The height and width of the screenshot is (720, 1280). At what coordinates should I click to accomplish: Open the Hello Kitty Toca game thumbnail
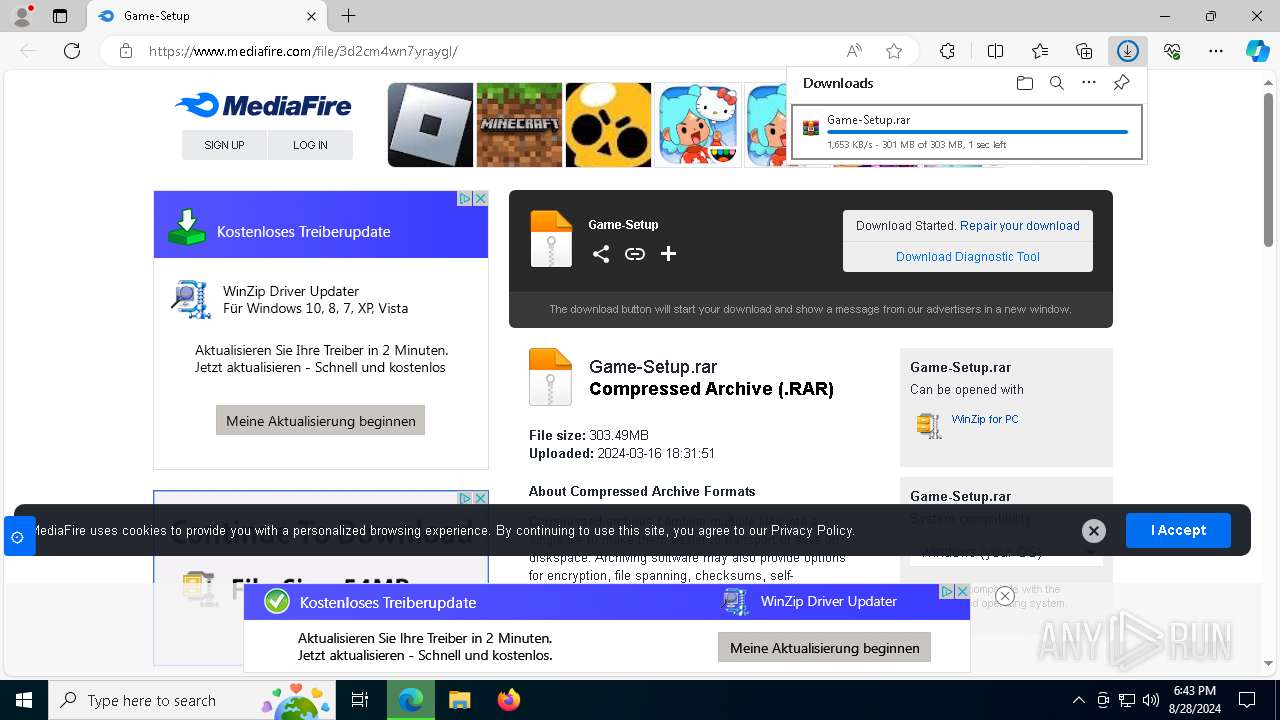(698, 125)
